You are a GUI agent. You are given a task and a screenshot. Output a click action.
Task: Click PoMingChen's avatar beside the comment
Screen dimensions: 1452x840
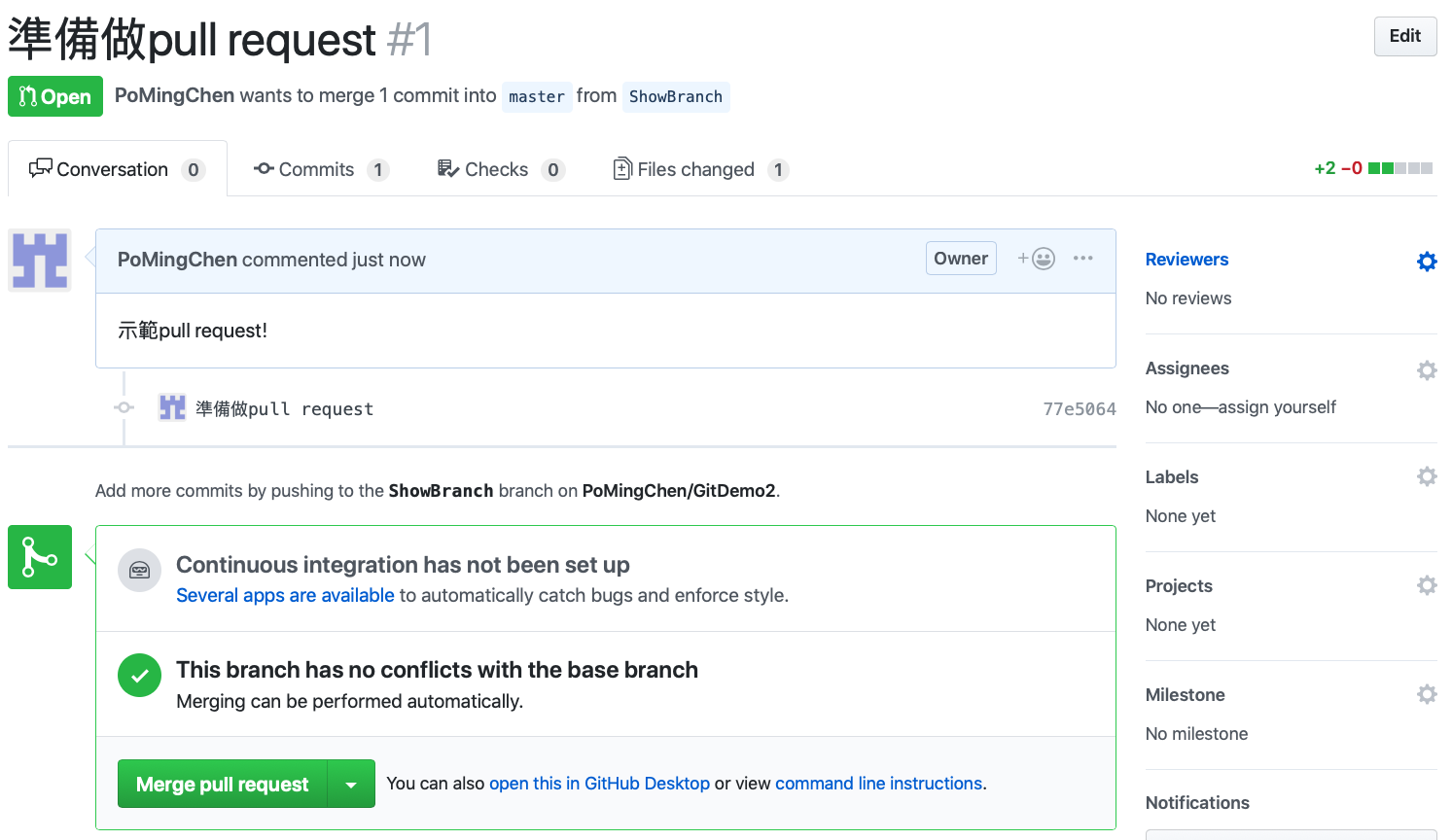pos(40,261)
